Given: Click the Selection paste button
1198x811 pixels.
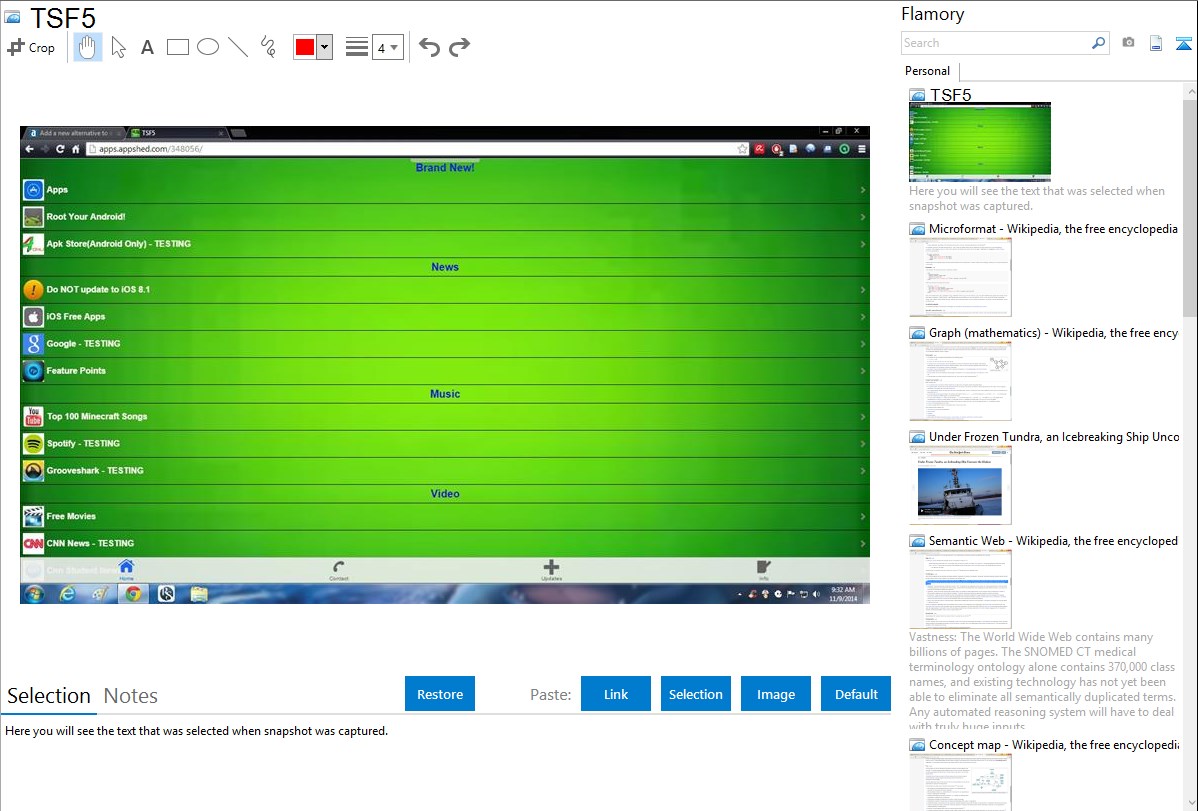Looking at the screenshot, I should (x=695, y=694).
